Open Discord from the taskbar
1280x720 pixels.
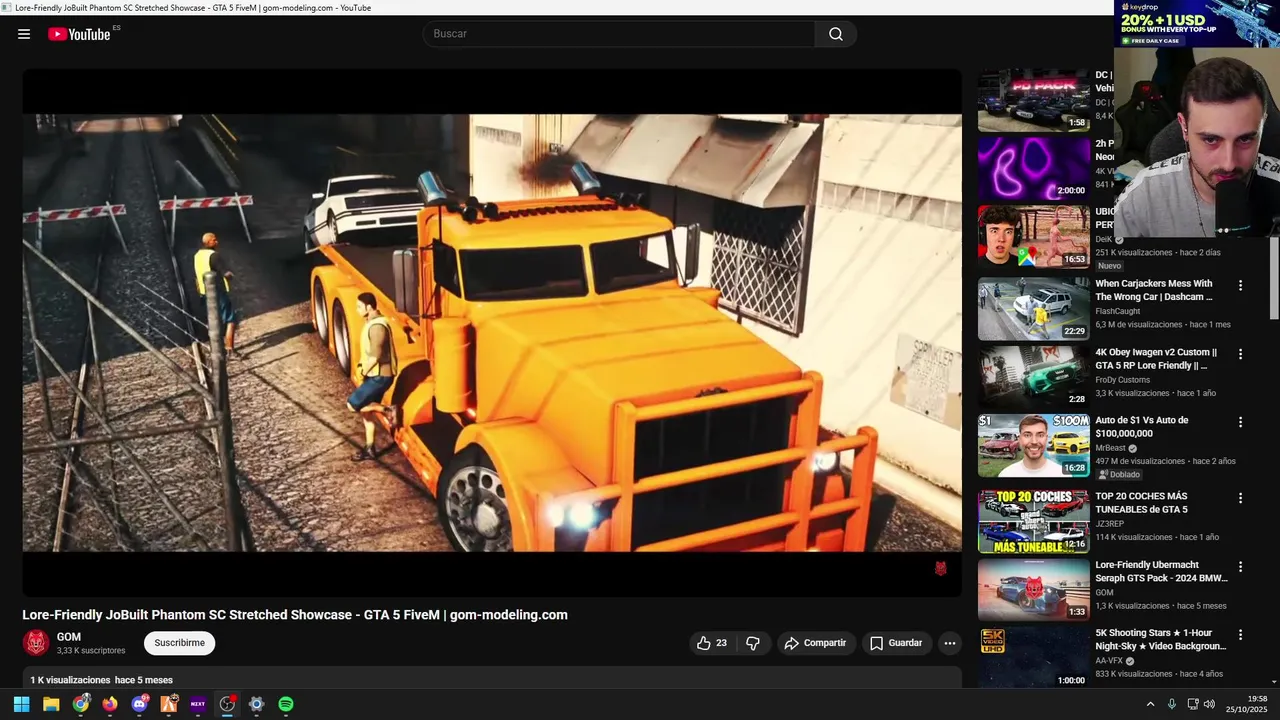[x=139, y=704]
